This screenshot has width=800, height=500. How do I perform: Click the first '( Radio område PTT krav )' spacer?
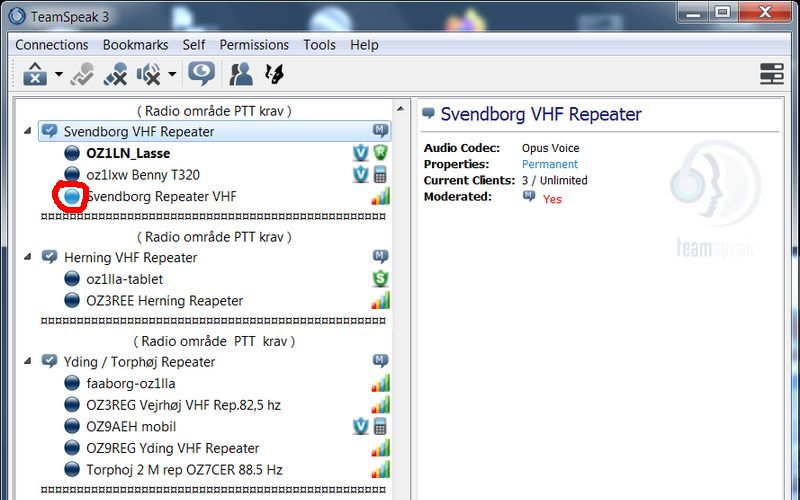[x=214, y=111]
